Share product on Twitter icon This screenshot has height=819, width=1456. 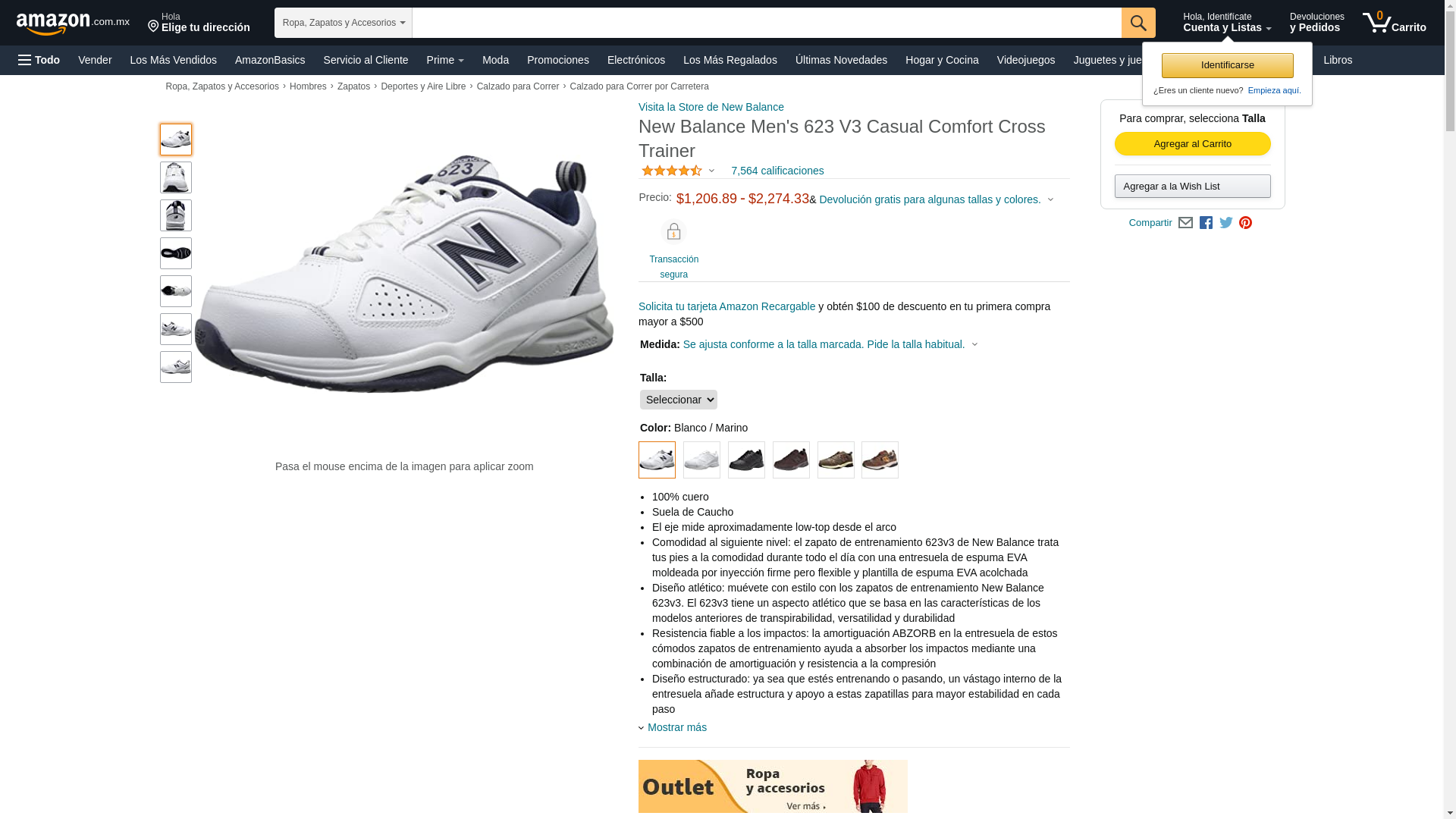[x=1226, y=223]
